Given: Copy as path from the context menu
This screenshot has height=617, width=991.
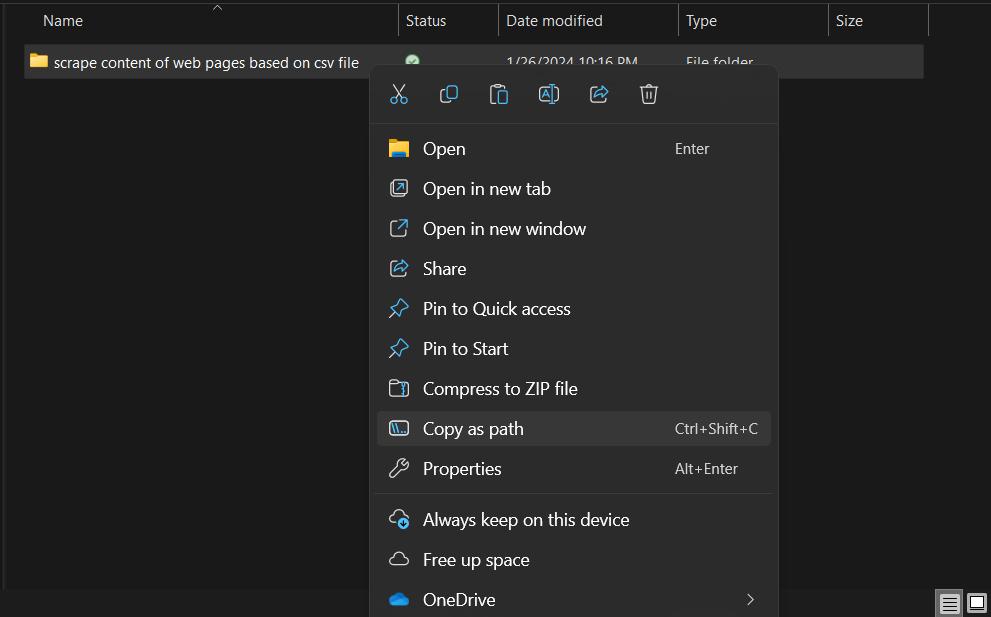Looking at the screenshot, I should coord(470,428).
